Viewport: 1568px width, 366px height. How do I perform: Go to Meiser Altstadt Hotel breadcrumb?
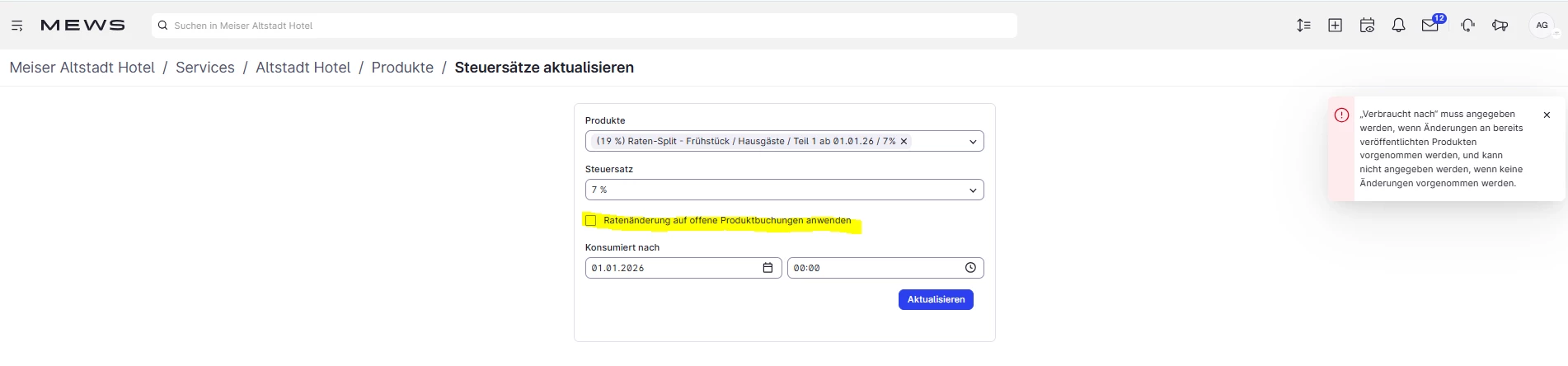coord(82,68)
